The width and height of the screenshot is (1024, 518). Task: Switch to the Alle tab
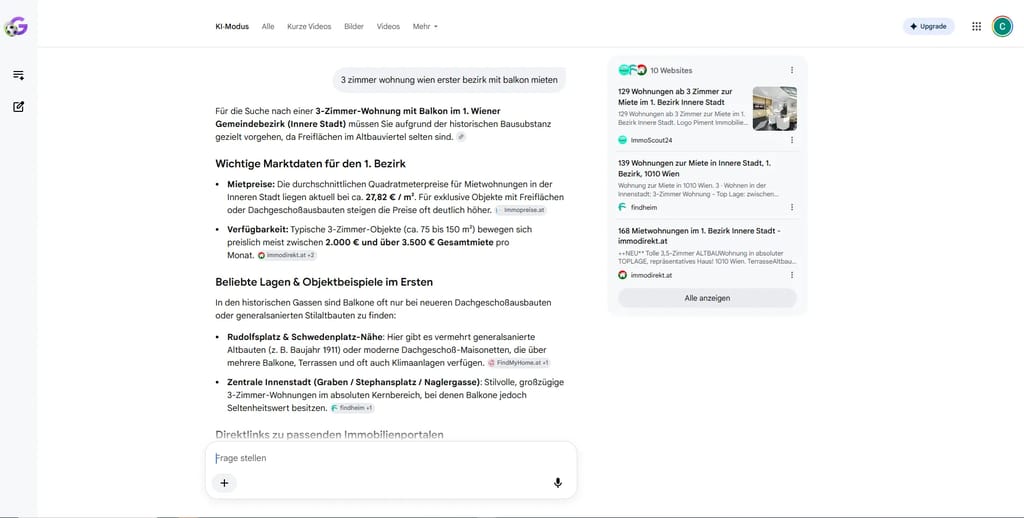(268, 27)
